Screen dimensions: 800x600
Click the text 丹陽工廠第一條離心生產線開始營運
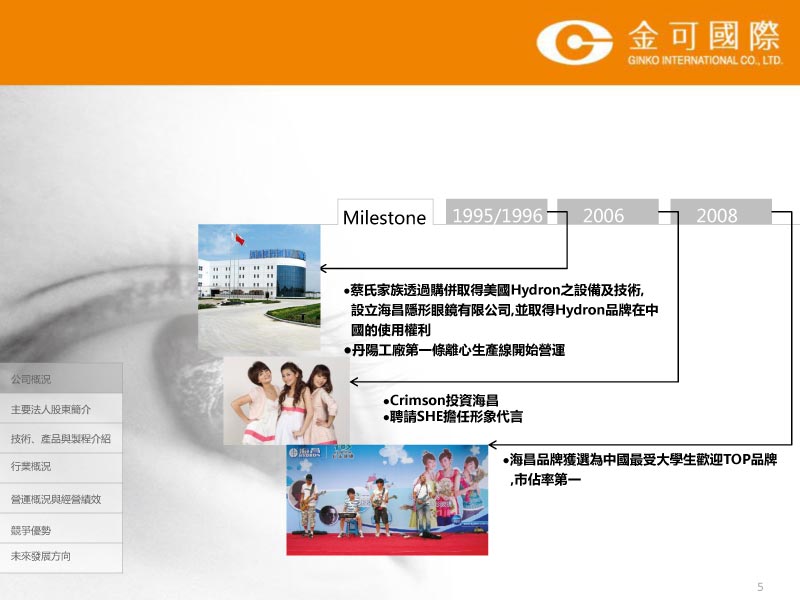tap(455, 351)
